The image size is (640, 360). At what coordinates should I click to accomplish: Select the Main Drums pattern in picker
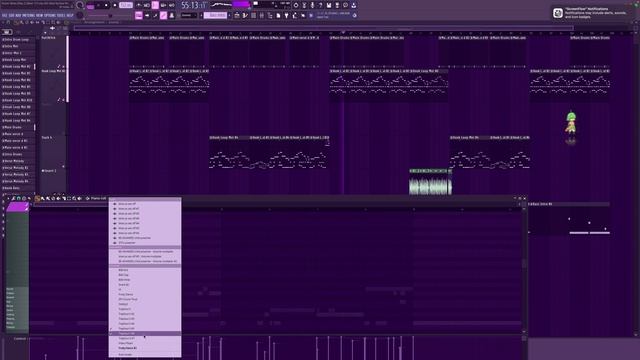pos(13,127)
